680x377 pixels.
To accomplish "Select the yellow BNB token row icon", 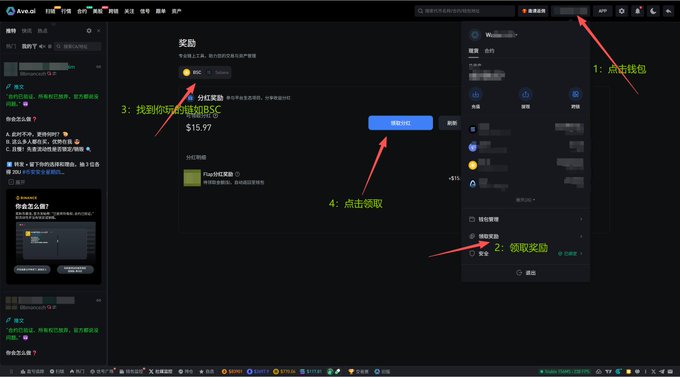I will (x=473, y=165).
